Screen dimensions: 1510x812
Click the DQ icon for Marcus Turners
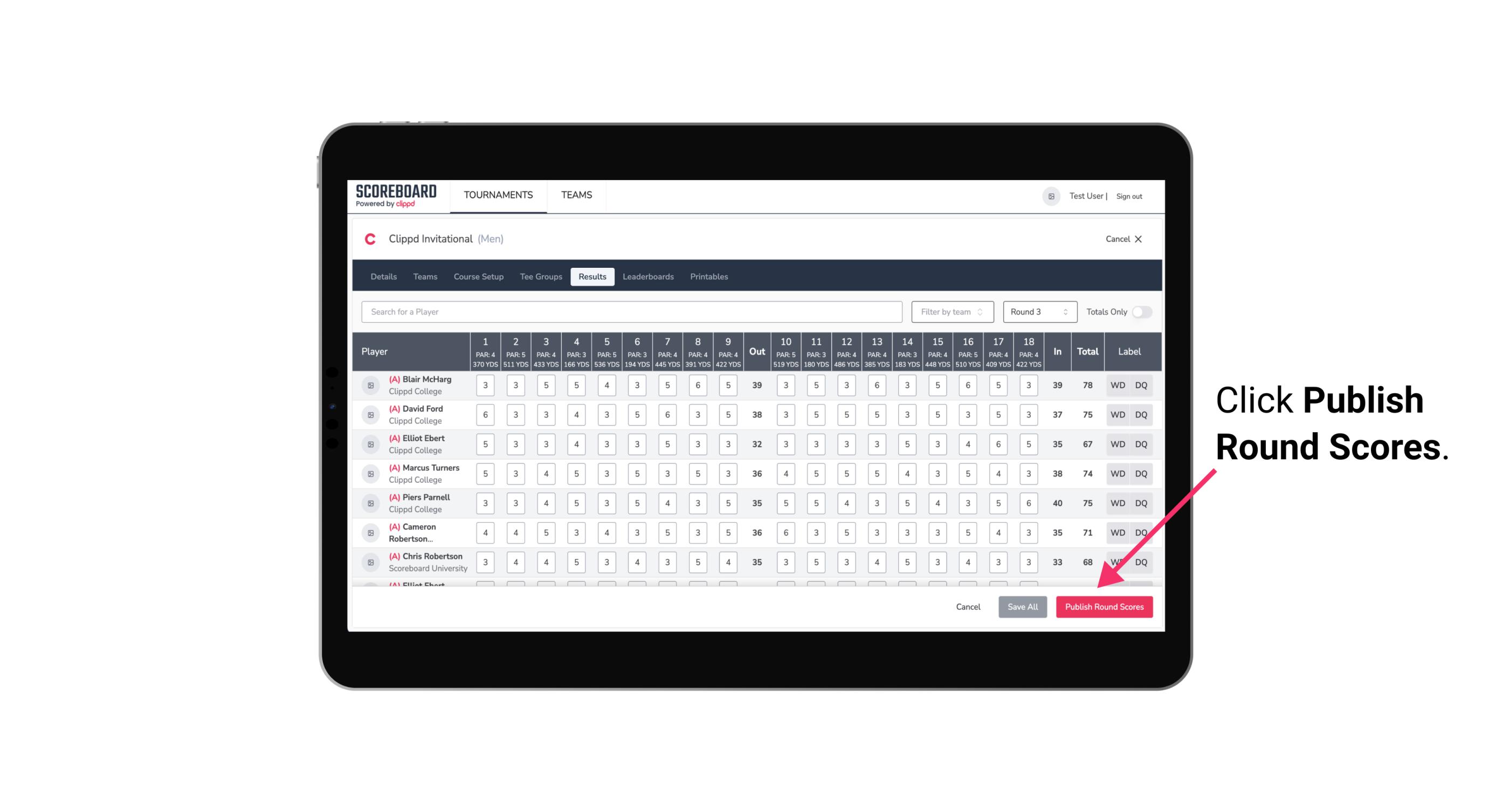1140,473
